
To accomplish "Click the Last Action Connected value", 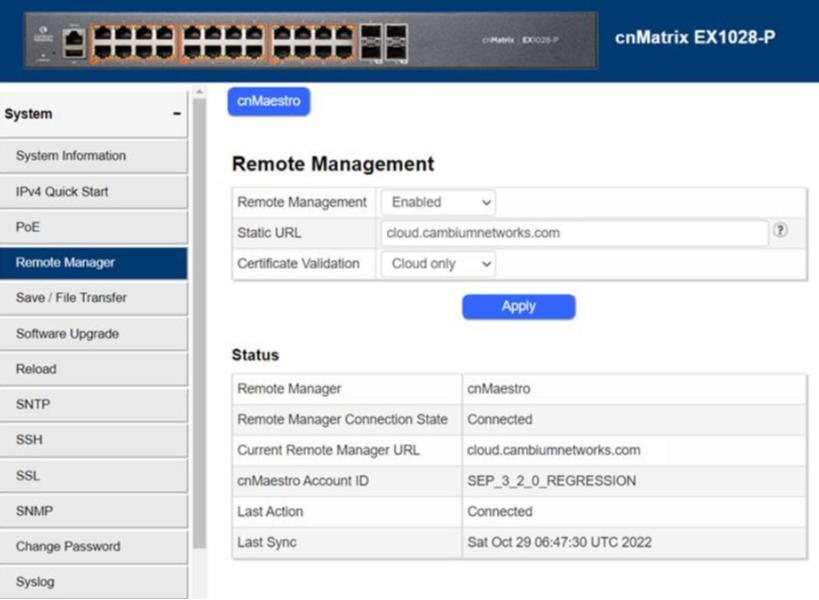I will click(x=500, y=512).
